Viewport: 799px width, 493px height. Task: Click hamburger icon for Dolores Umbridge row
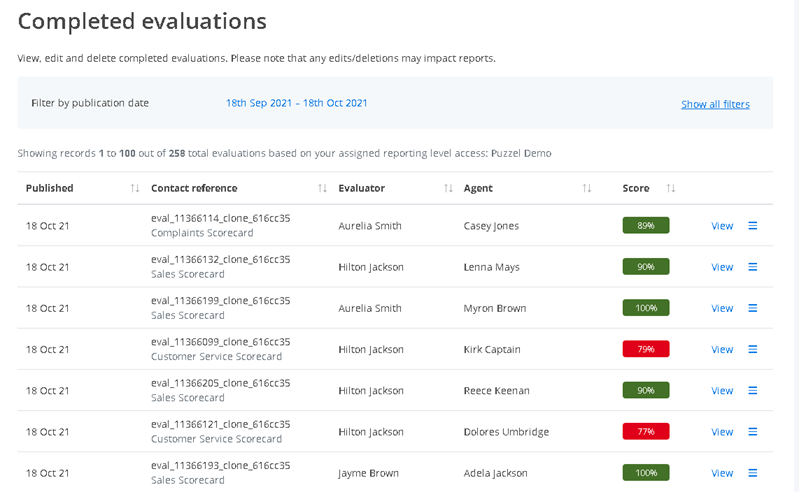click(753, 431)
